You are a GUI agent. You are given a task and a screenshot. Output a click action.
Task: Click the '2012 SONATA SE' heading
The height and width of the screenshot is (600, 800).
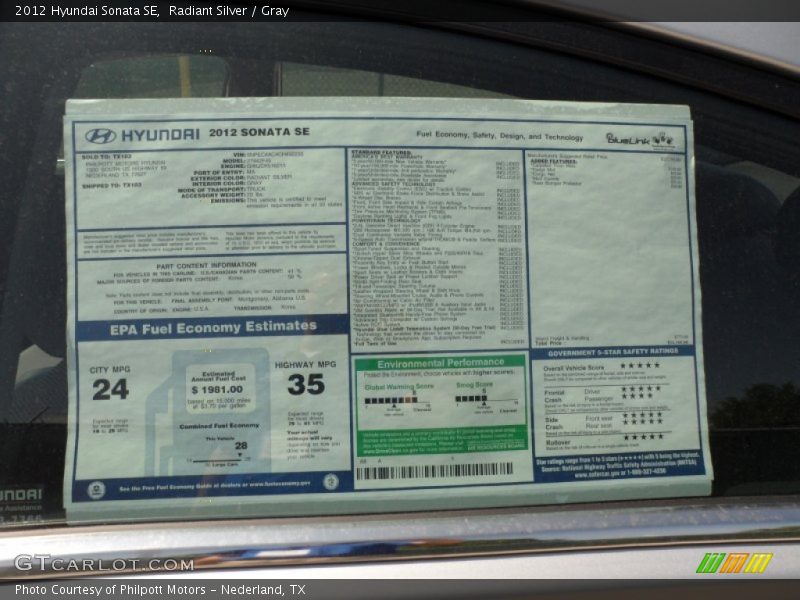259,132
